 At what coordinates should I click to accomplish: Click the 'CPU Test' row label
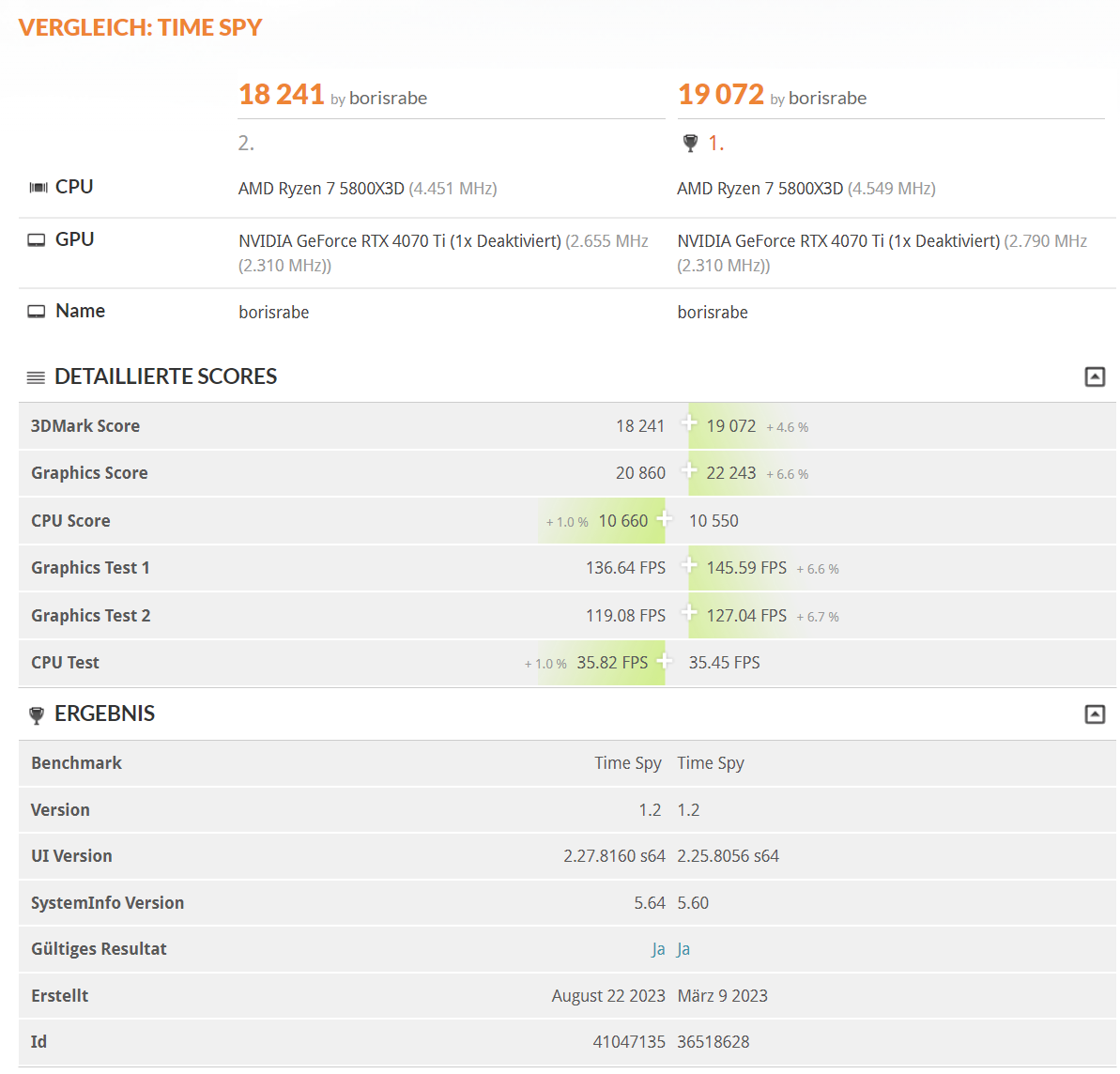[x=65, y=663]
